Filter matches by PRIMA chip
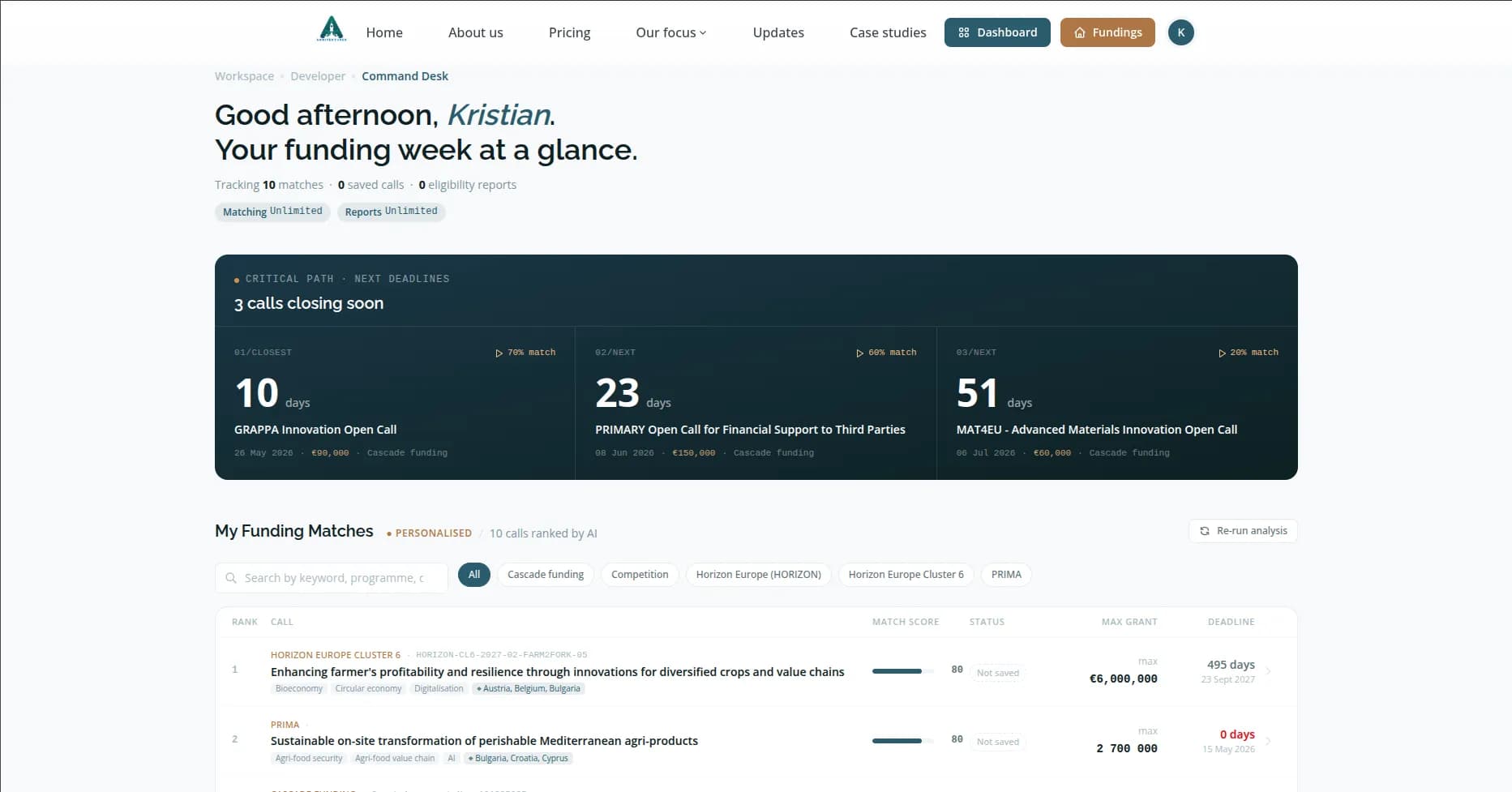 coord(1006,575)
